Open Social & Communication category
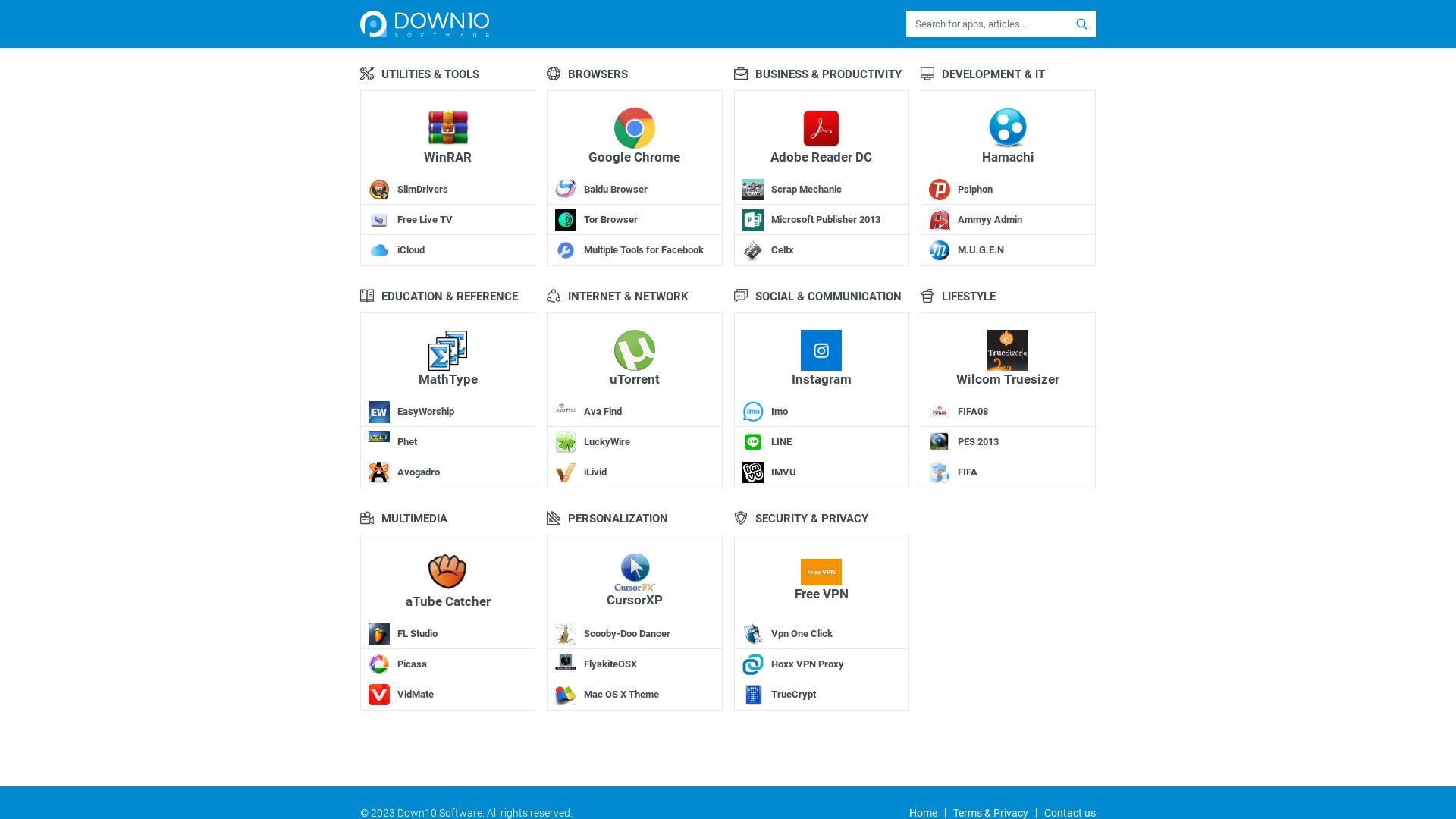The width and height of the screenshot is (1456, 819). [828, 297]
